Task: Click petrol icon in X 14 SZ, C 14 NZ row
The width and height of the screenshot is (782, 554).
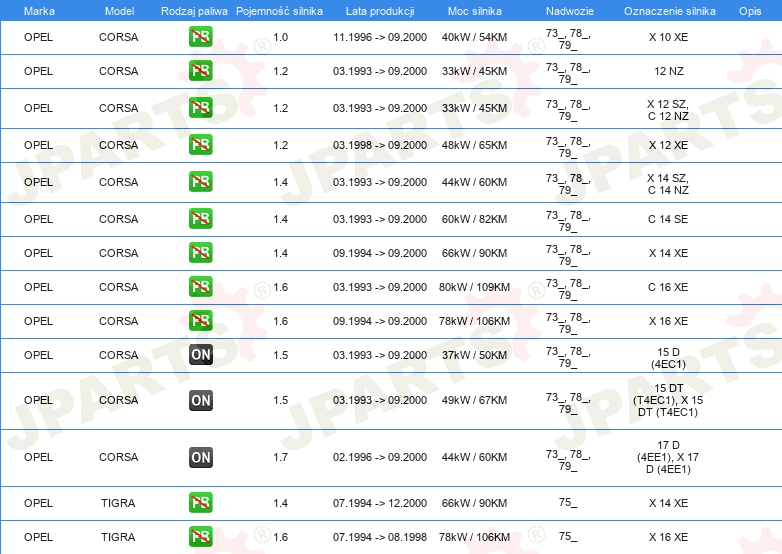Action: (200, 182)
